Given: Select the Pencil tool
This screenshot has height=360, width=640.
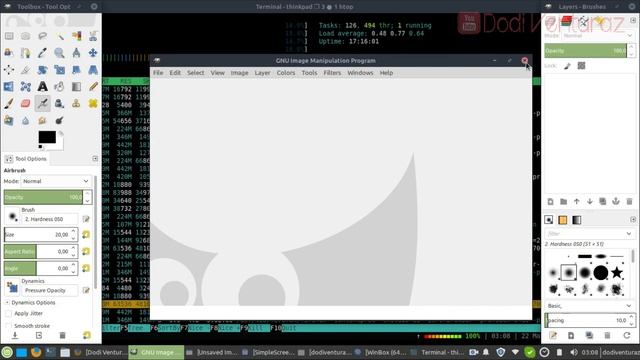Looking at the screenshot, I should (93, 87).
